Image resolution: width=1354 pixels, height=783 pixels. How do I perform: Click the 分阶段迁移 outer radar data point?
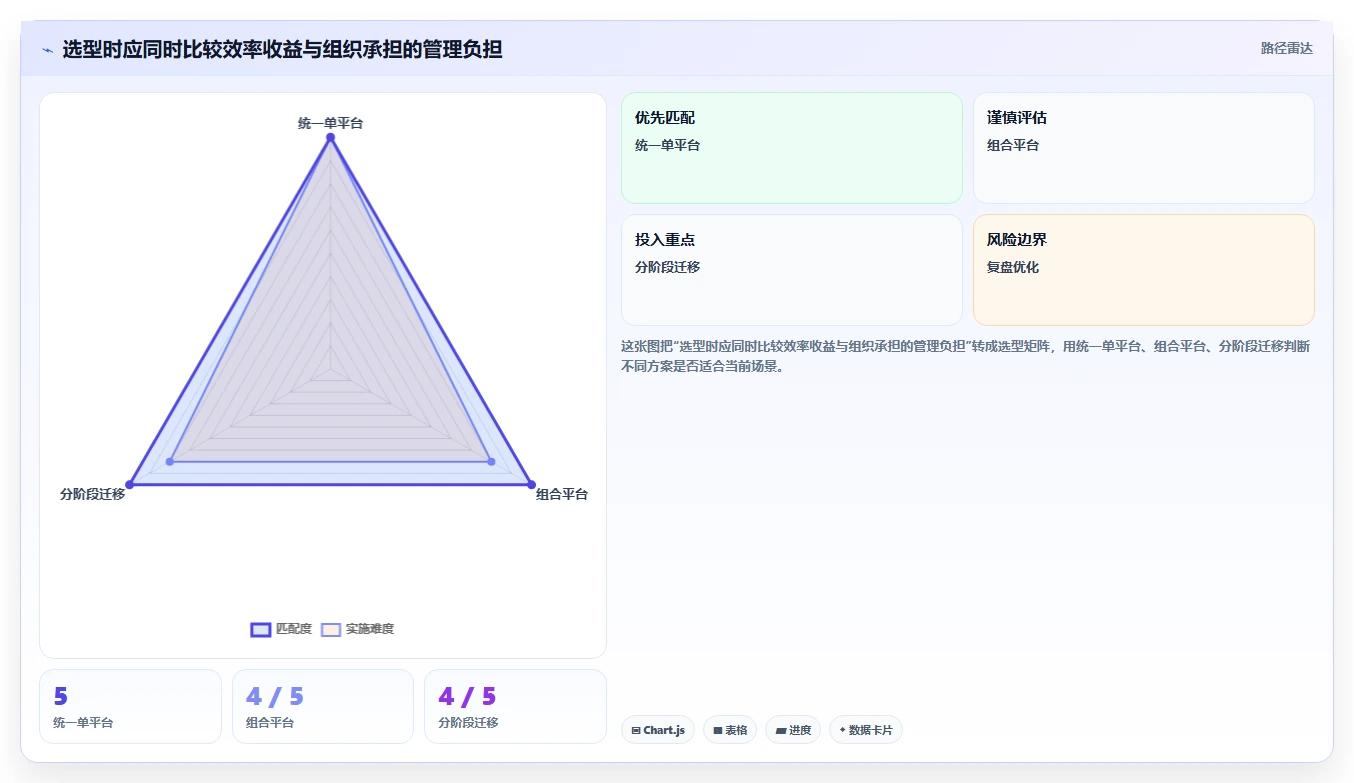pos(129,485)
